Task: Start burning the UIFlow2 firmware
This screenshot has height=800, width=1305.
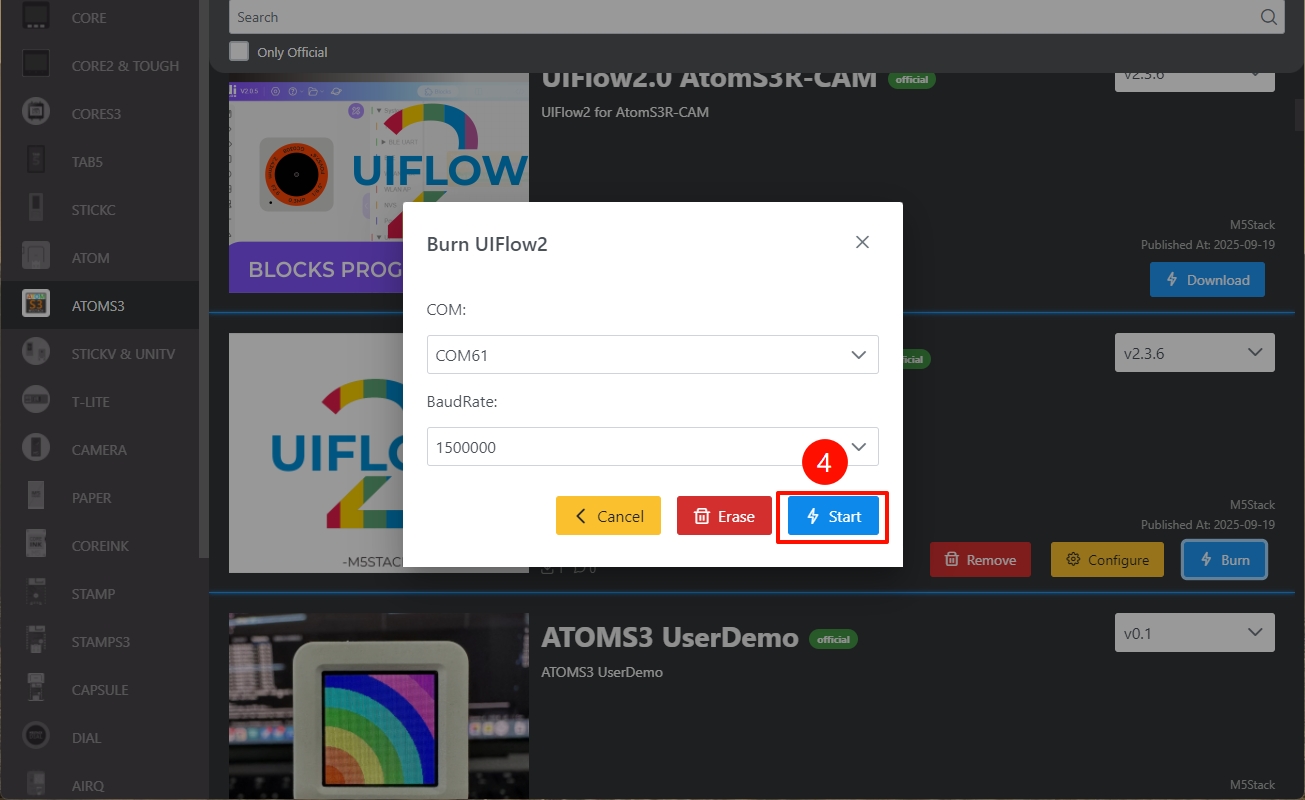Action: (x=833, y=516)
